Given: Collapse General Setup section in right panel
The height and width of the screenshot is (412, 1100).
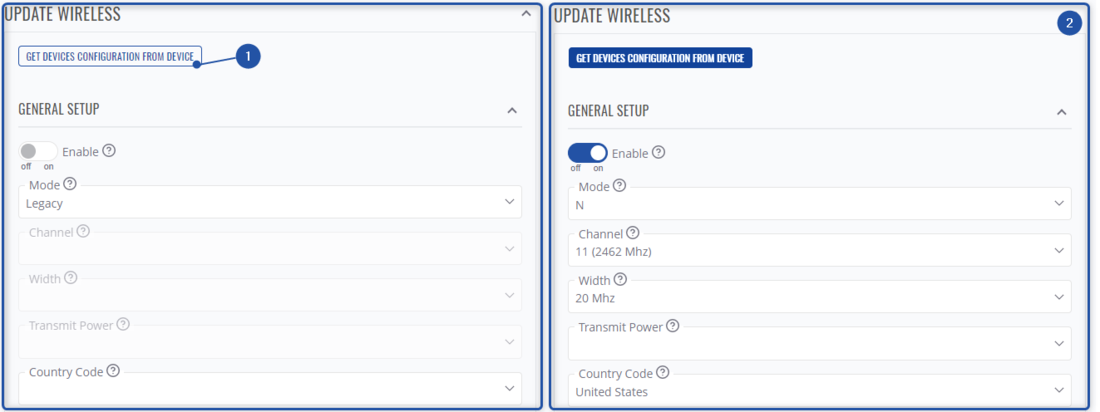Looking at the screenshot, I should tap(1061, 112).
